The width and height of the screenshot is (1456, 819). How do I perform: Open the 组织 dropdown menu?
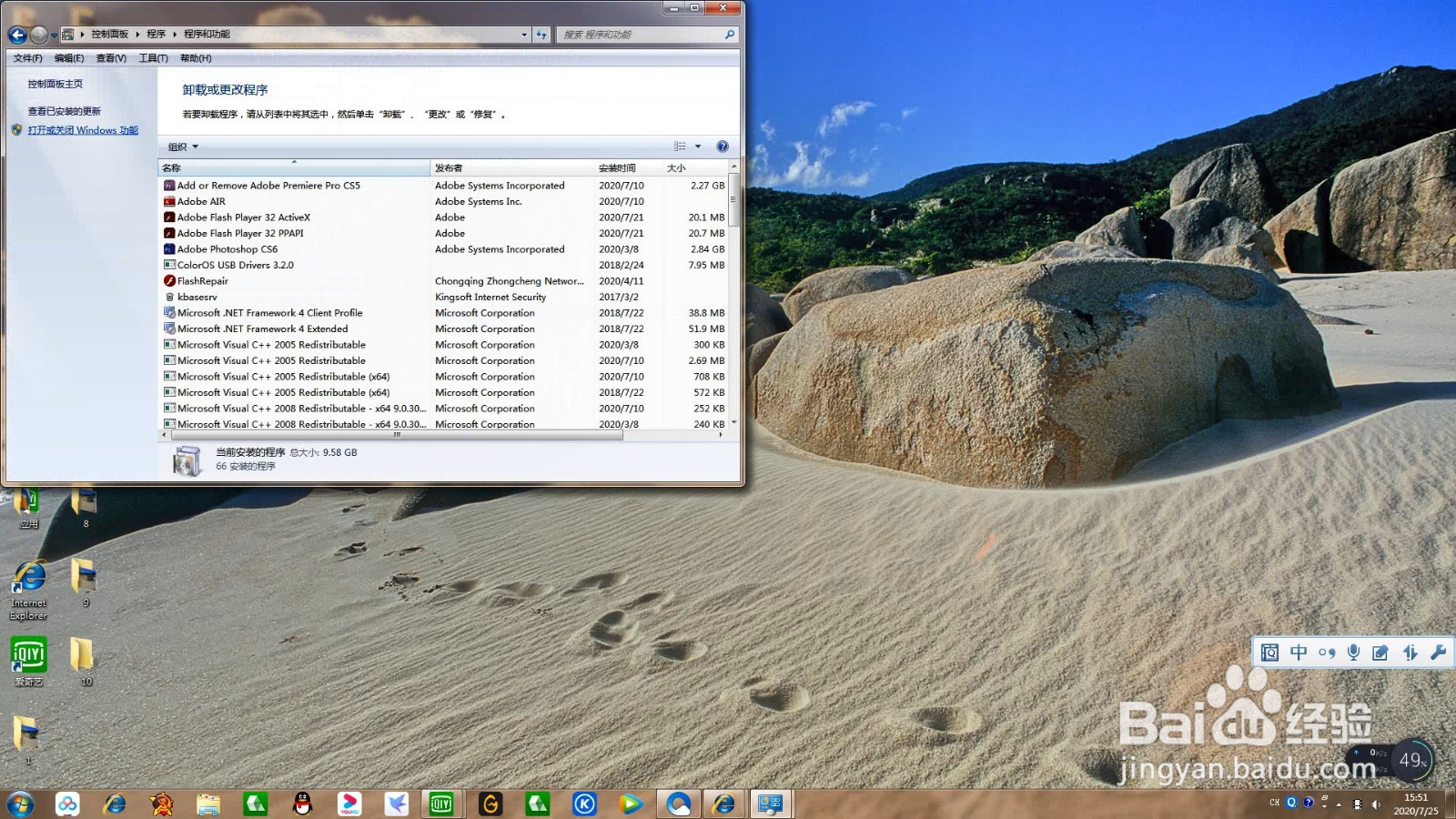coord(183,147)
